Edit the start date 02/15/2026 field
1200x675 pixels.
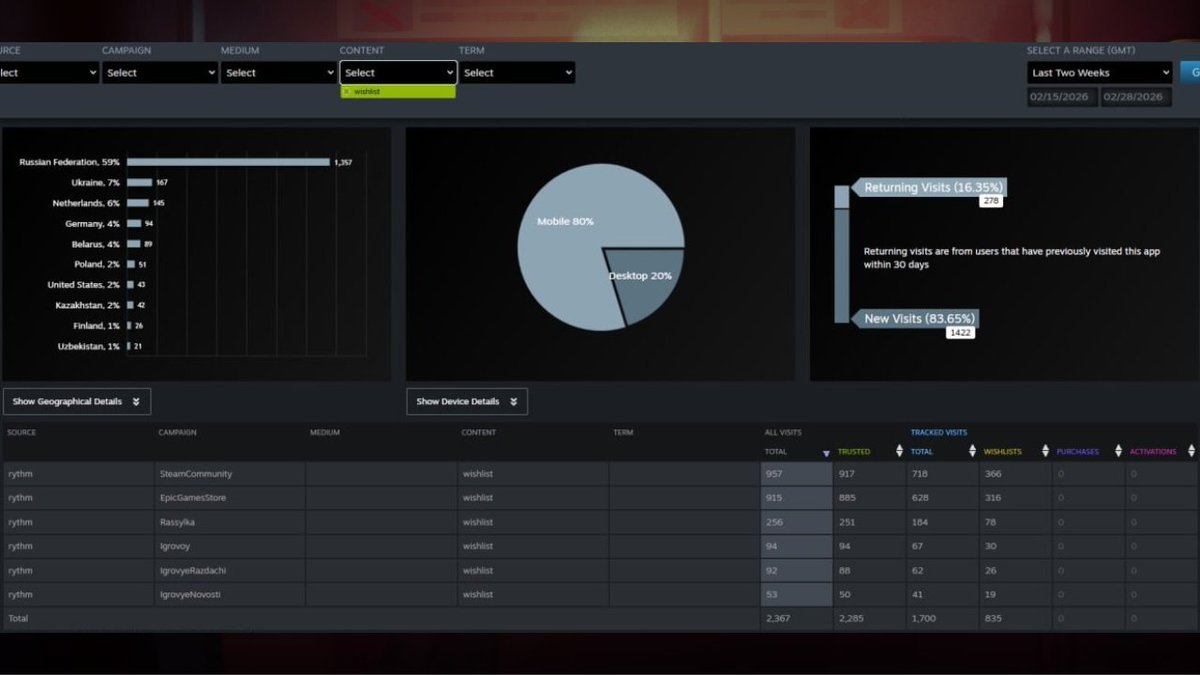click(1062, 97)
